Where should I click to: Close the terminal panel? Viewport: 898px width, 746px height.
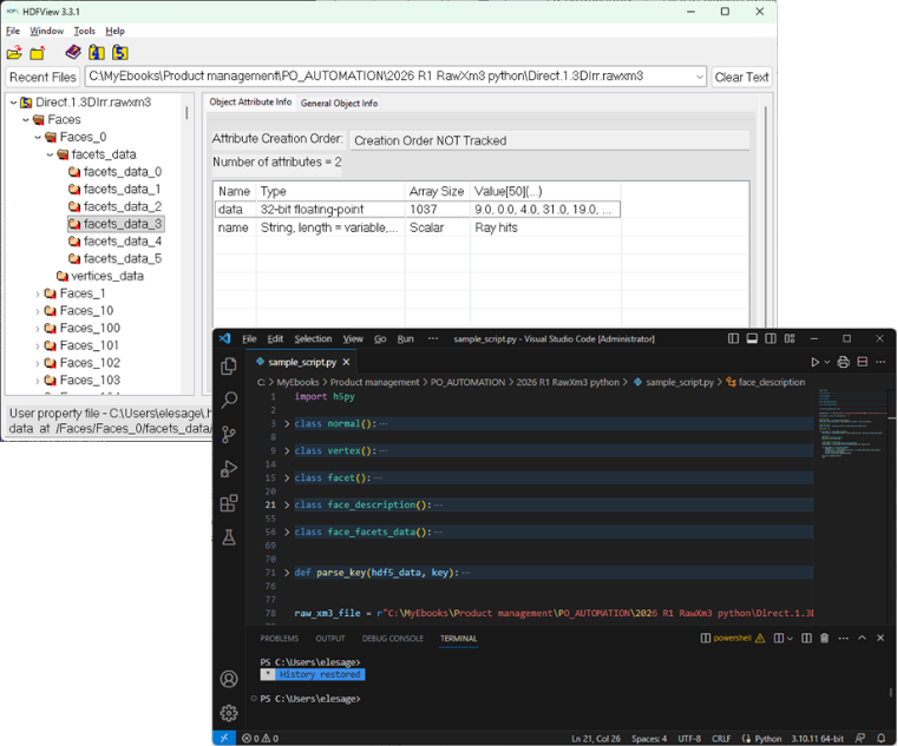tap(880, 638)
